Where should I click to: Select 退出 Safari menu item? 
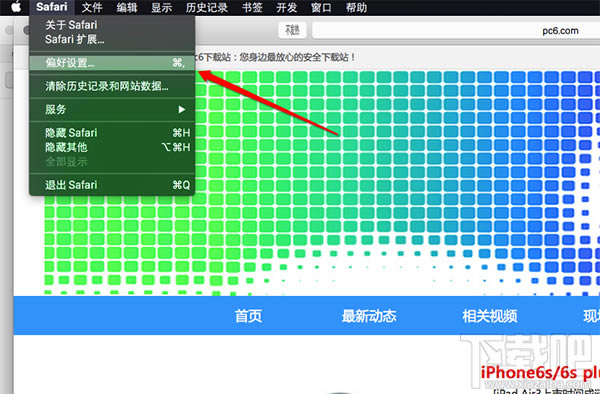pyautogui.click(x=112, y=185)
